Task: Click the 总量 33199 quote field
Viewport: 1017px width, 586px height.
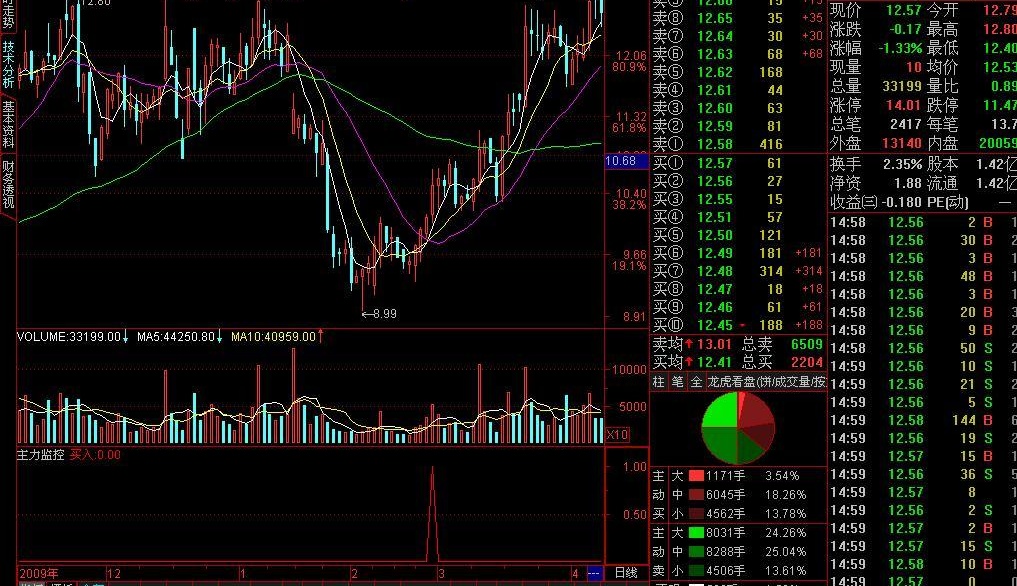Action: pyautogui.click(x=876, y=86)
